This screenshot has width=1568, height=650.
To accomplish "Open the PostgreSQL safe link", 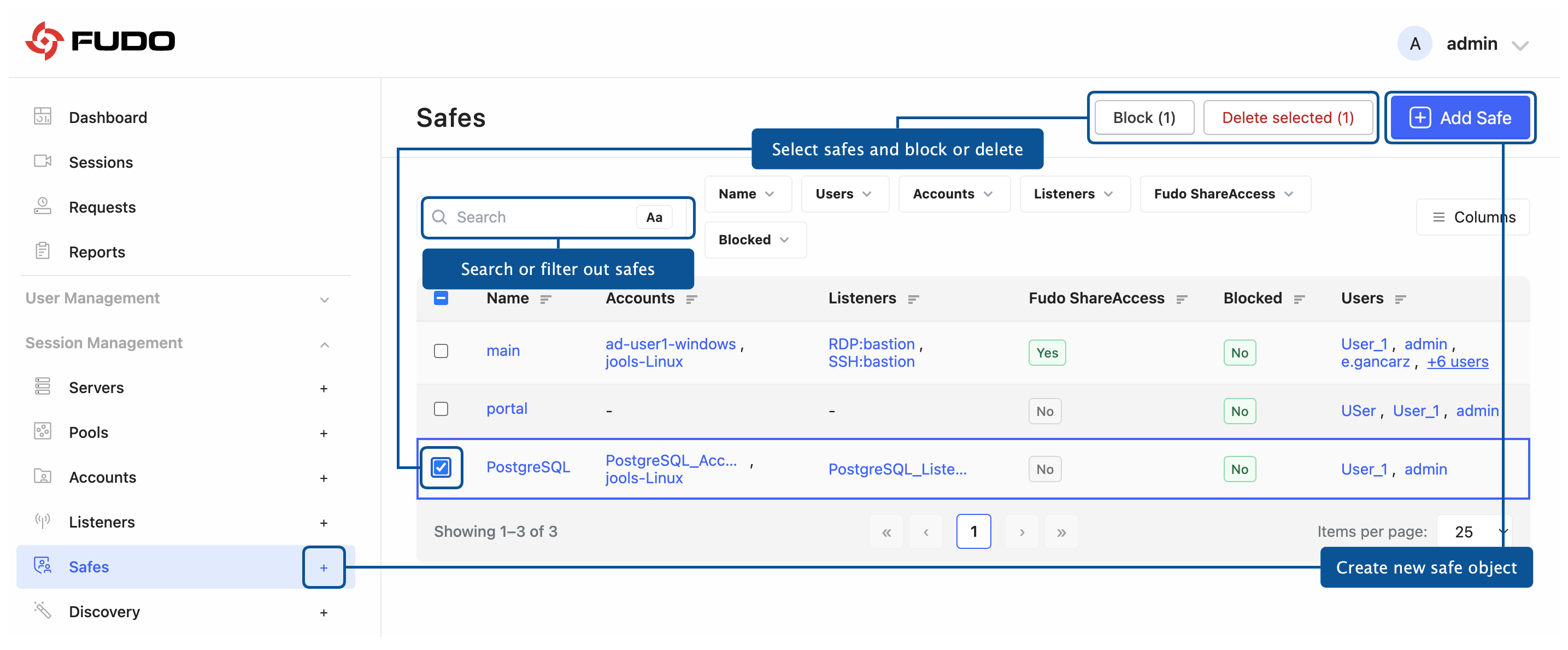I will pyautogui.click(x=528, y=467).
